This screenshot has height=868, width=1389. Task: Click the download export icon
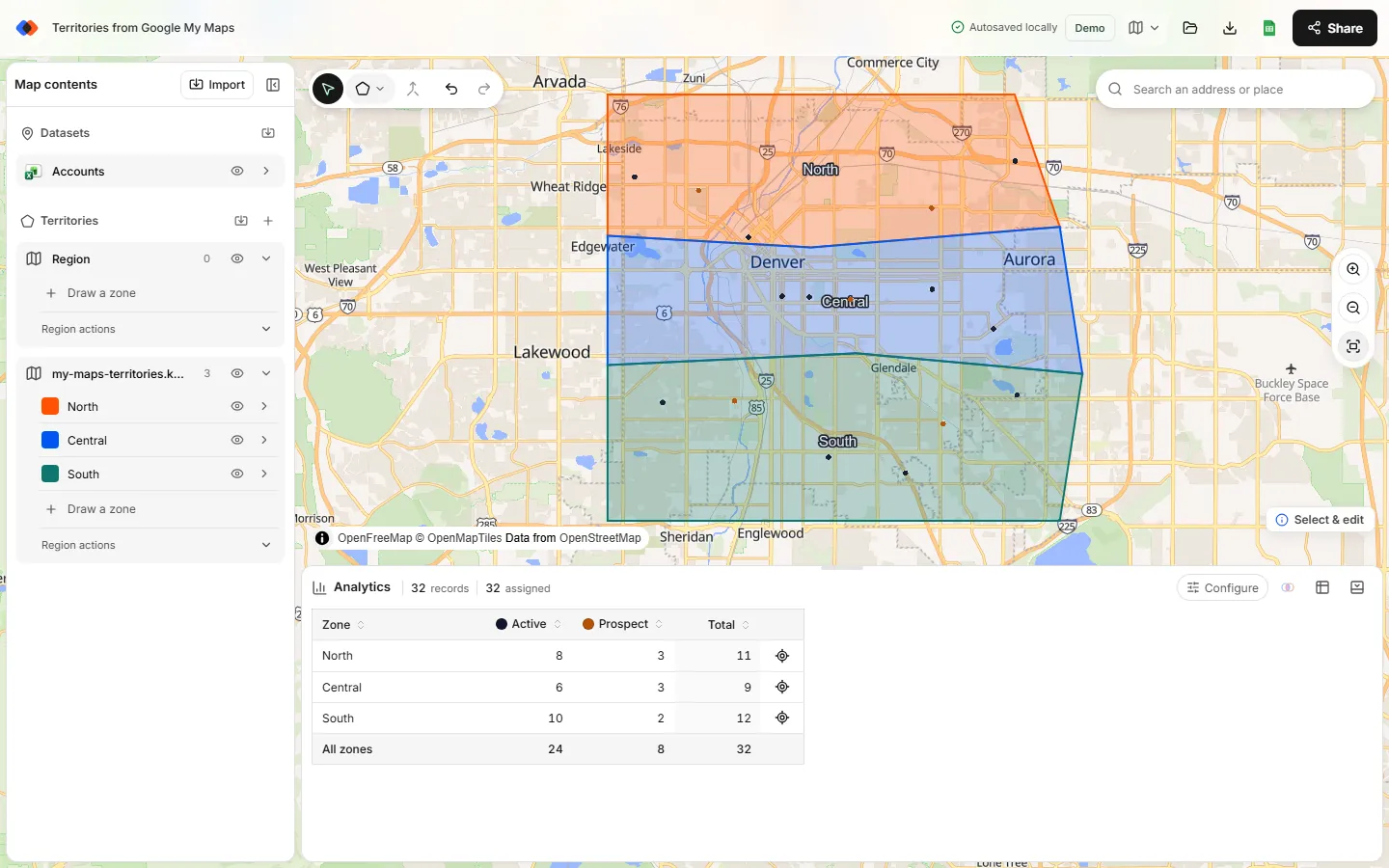(x=1230, y=28)
